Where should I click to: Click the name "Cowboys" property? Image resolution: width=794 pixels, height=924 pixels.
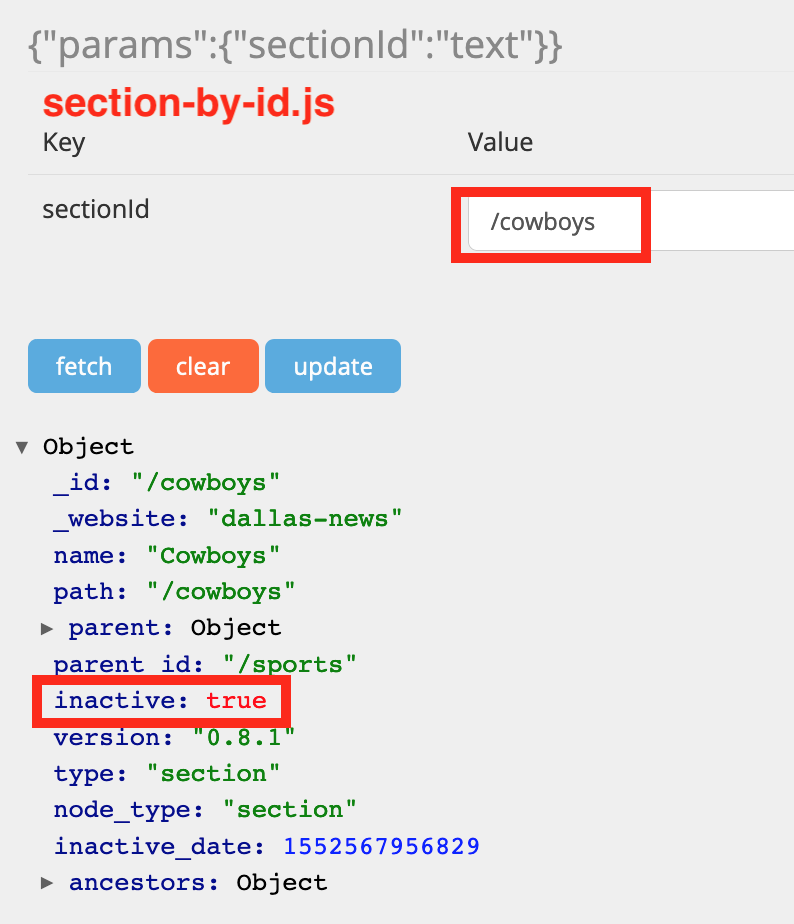tap(166, 555)
